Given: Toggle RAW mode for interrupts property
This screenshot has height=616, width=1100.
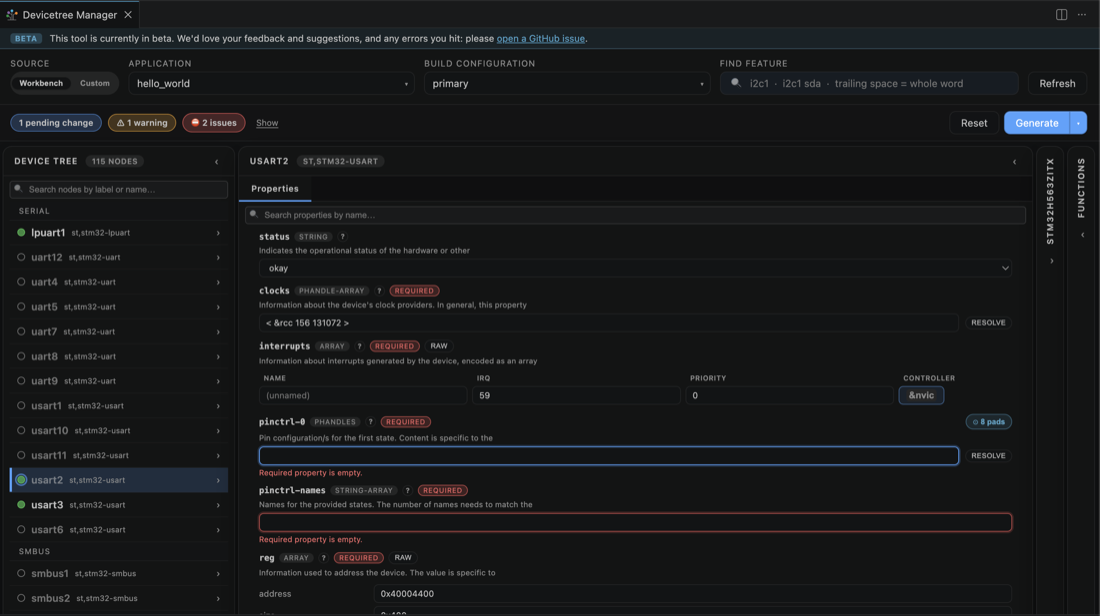Looking at the screenshot, I should (438, 346).
